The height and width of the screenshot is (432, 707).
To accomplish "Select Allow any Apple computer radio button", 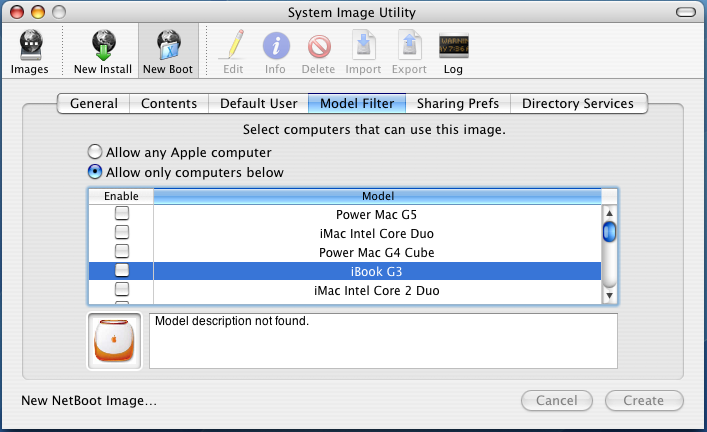I will 95,152.
